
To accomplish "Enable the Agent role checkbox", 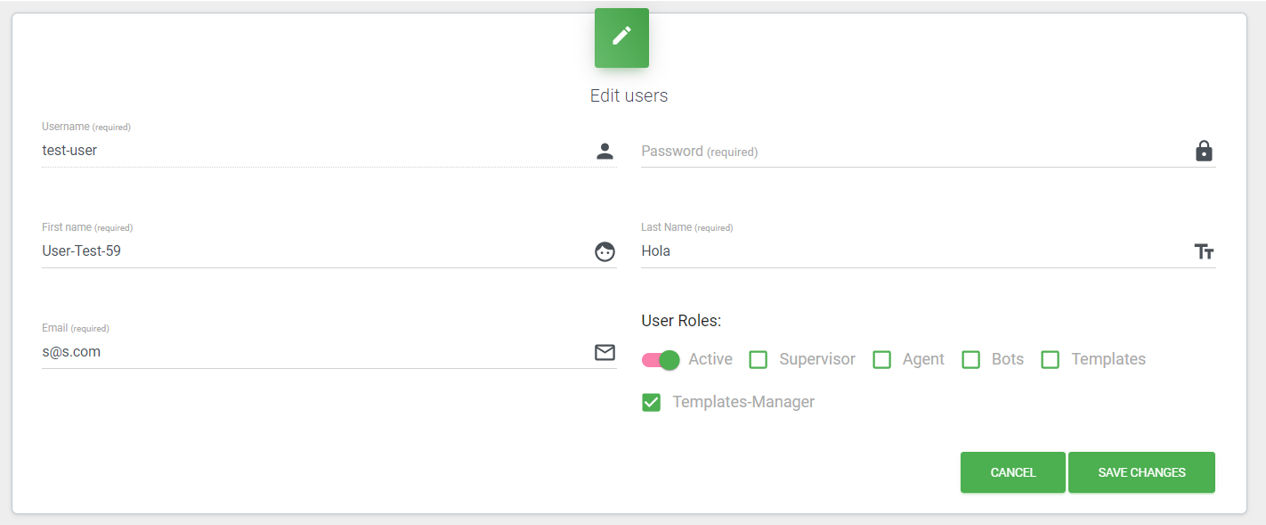I will [x=882, y=360].
